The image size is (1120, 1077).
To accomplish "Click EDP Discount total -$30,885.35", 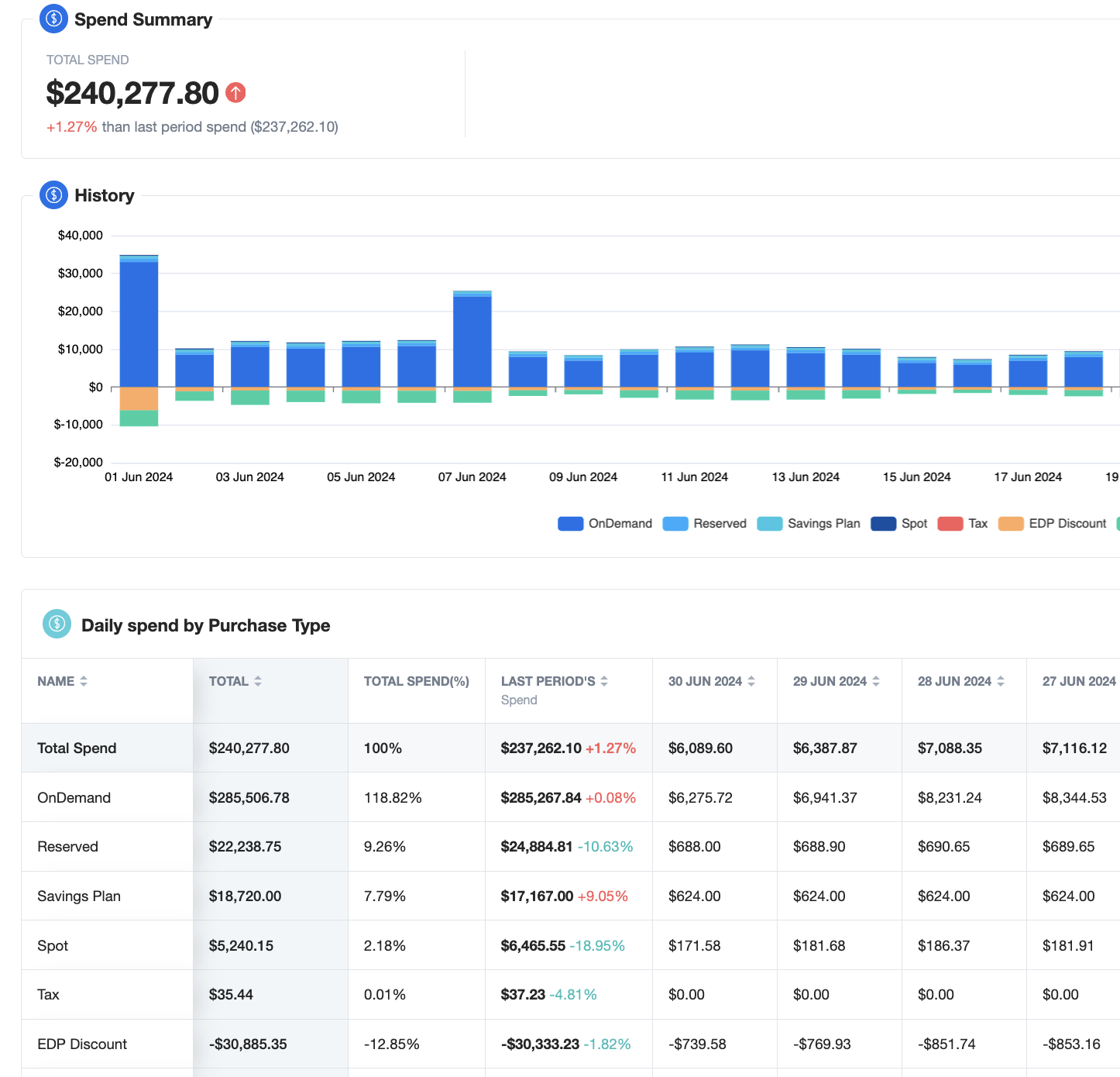I will coord(248,1044).
